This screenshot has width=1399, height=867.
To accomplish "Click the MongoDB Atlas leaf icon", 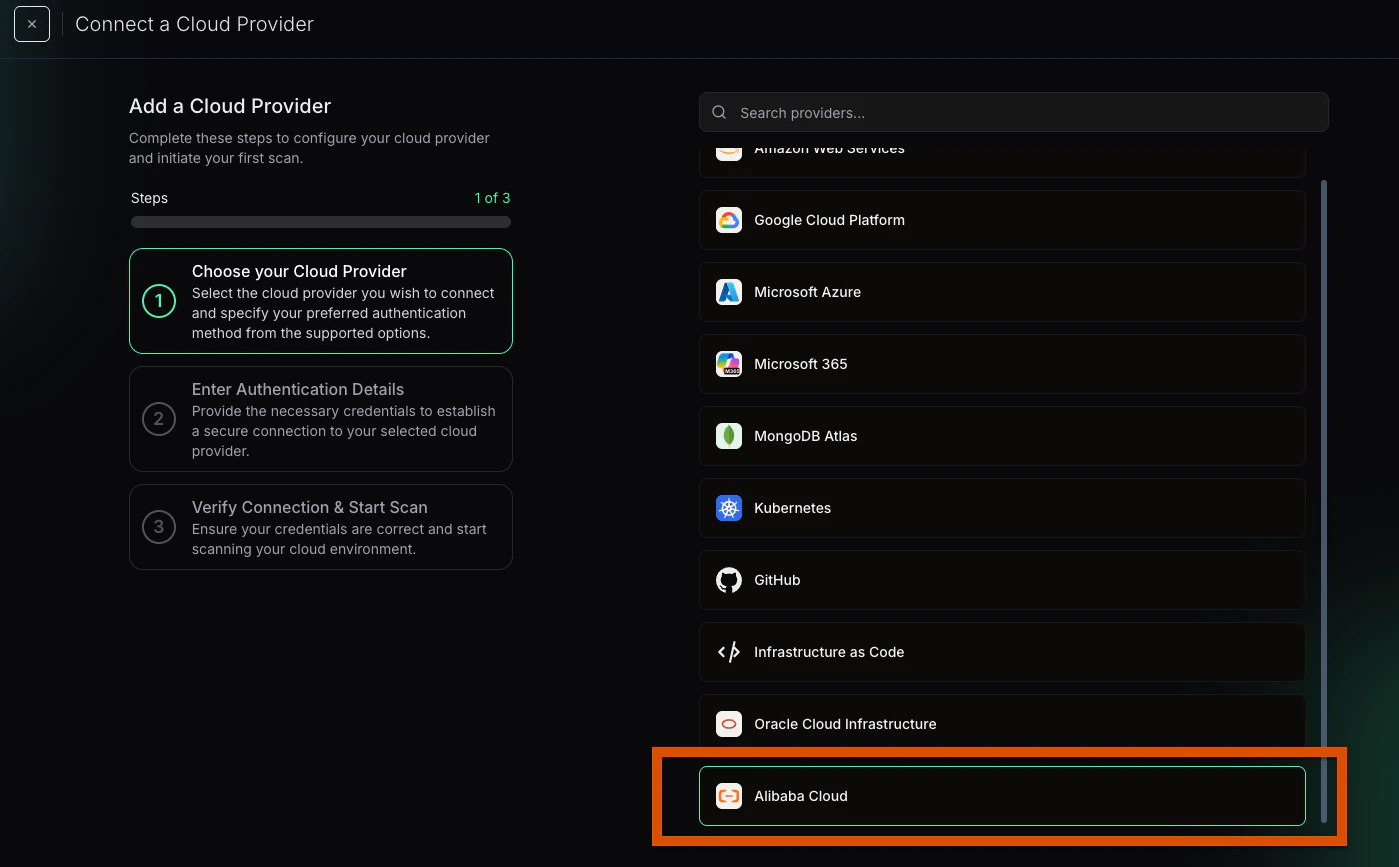I will coord(728,436).
